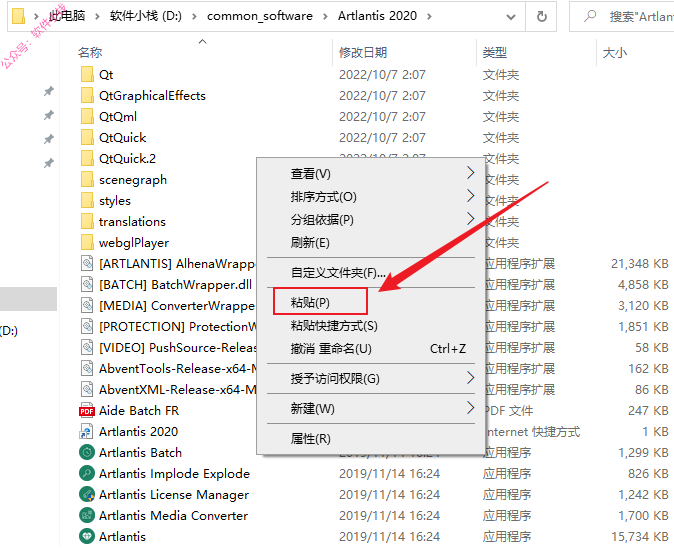Select the translations folder name
Viewport: 674px width, 550px height.
[132, 222]
